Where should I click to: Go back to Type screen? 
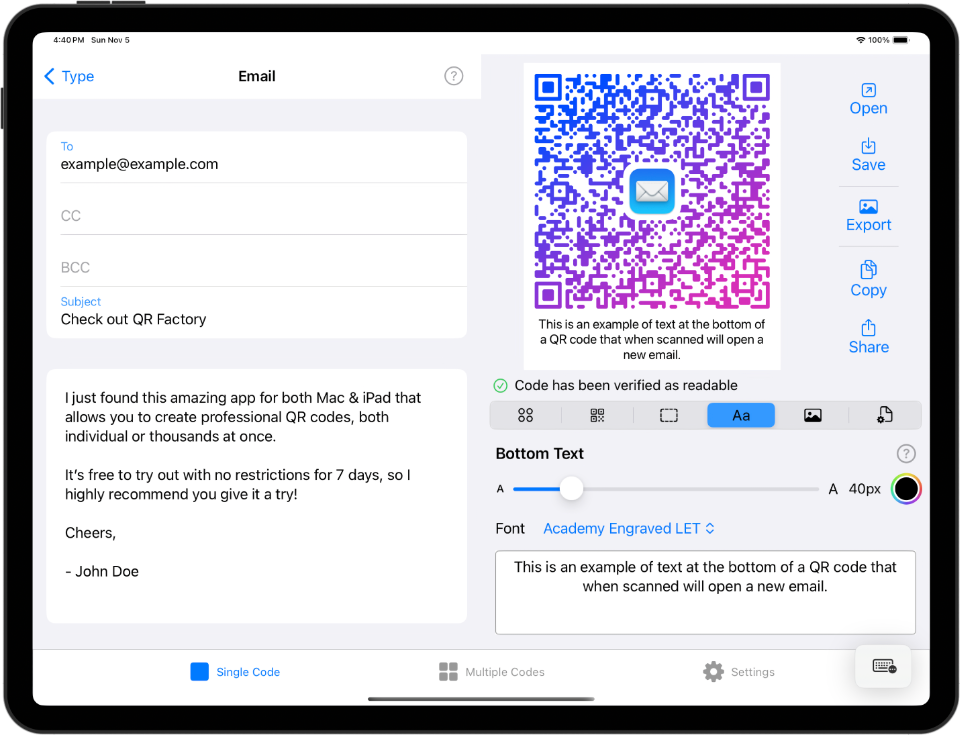[x=69, y=77]
